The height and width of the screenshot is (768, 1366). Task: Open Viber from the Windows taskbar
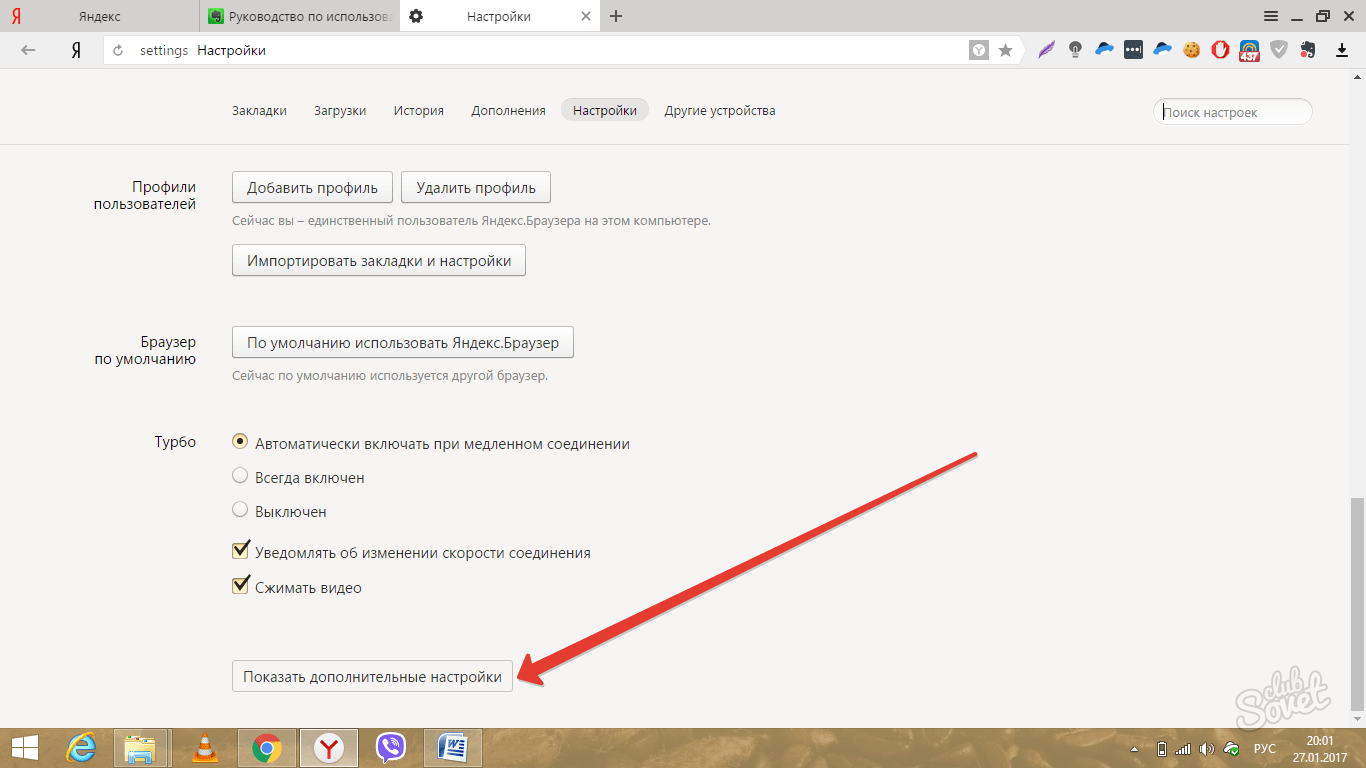coord(390,747)
